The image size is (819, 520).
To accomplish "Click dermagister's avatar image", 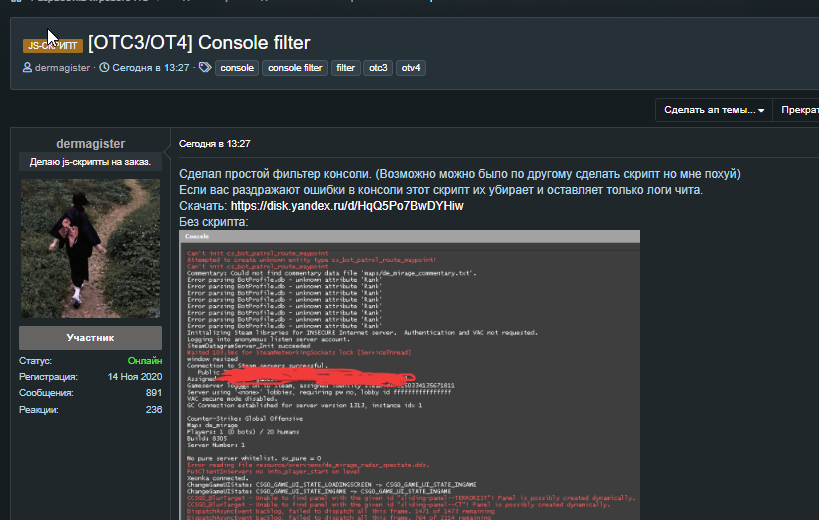I will pyautogui.click(x=90, y=249).
